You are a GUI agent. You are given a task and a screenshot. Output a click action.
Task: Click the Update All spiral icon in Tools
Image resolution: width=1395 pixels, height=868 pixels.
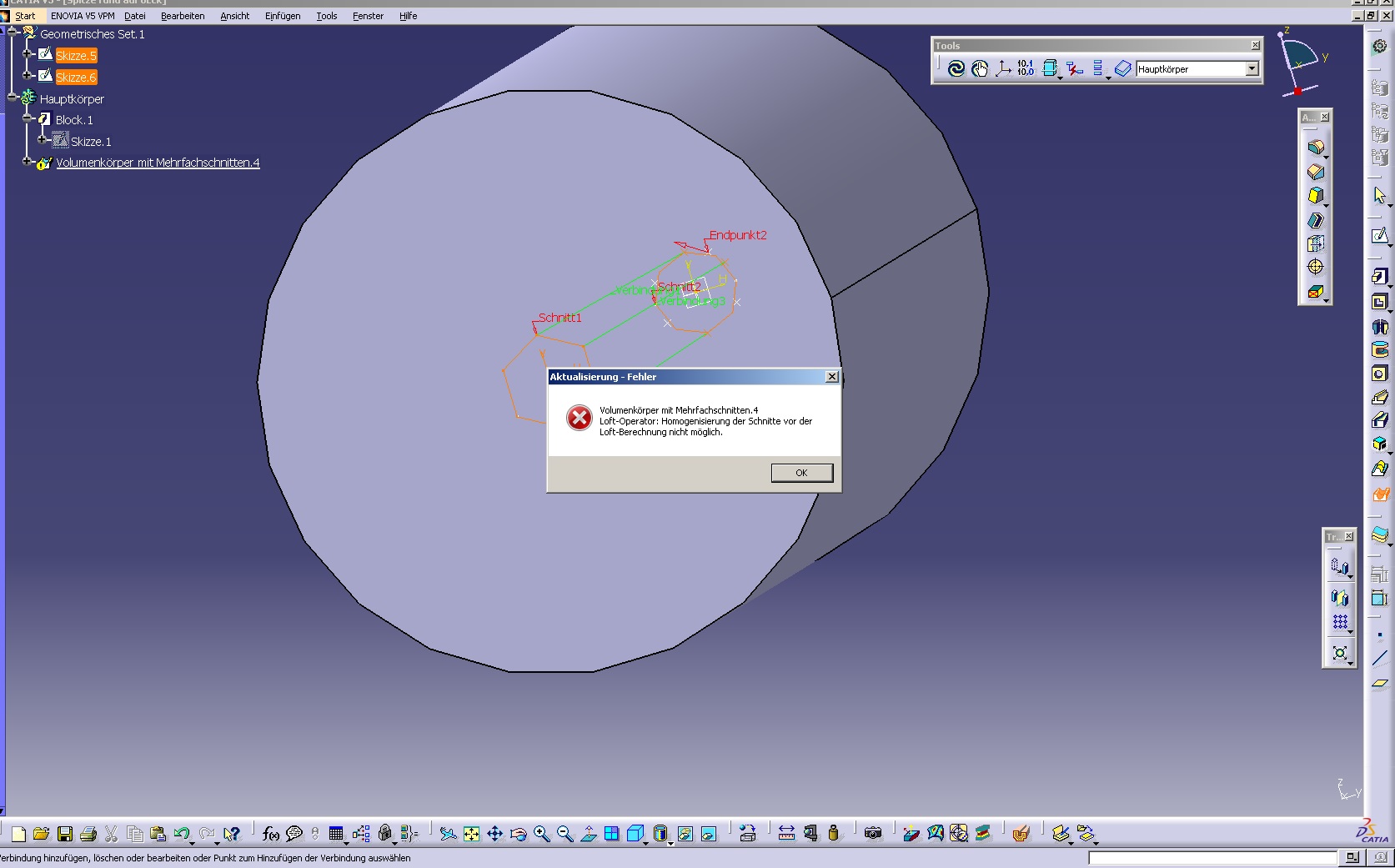(956, 68)
